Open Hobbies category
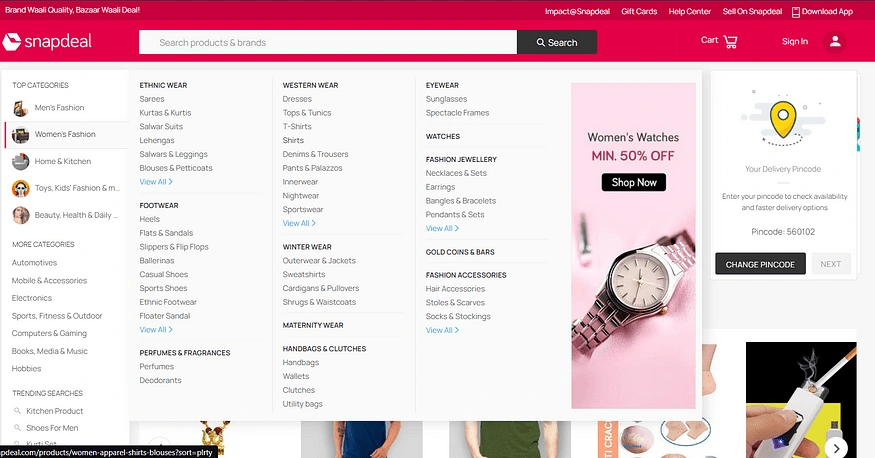875x458 pixels. pyautogui.click(x=27, y=369)
